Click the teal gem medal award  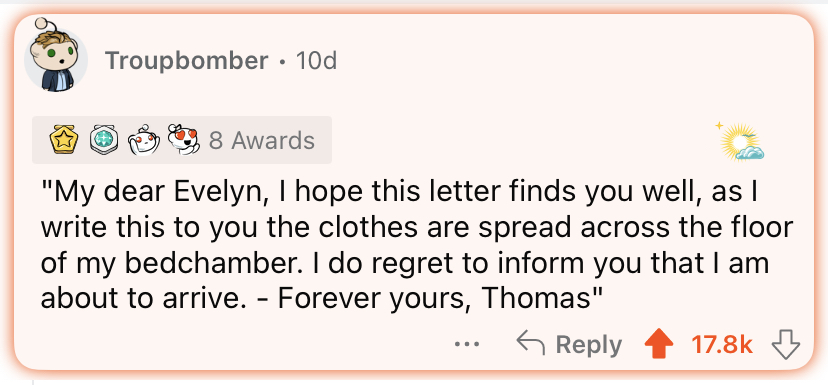pos(102,140)
